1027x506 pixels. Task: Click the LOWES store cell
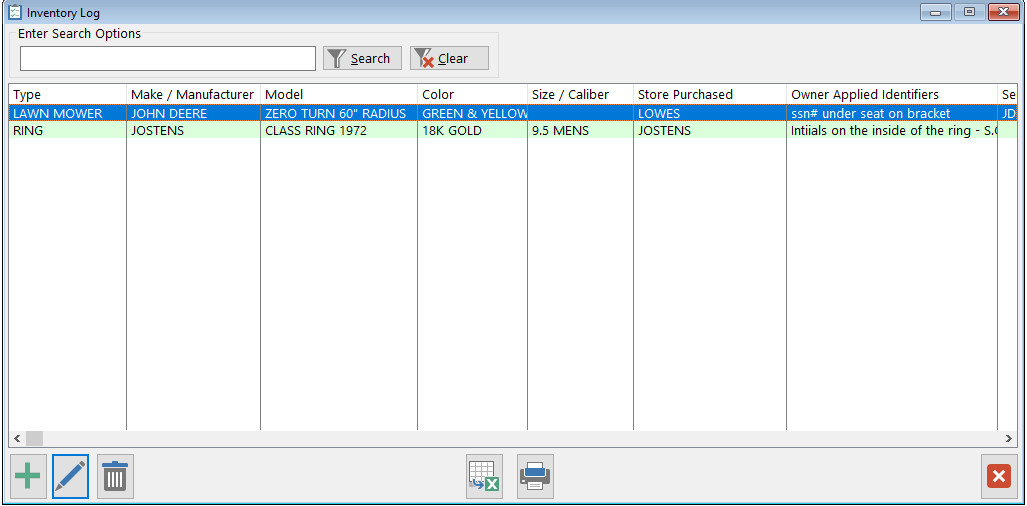click(710, 114)
